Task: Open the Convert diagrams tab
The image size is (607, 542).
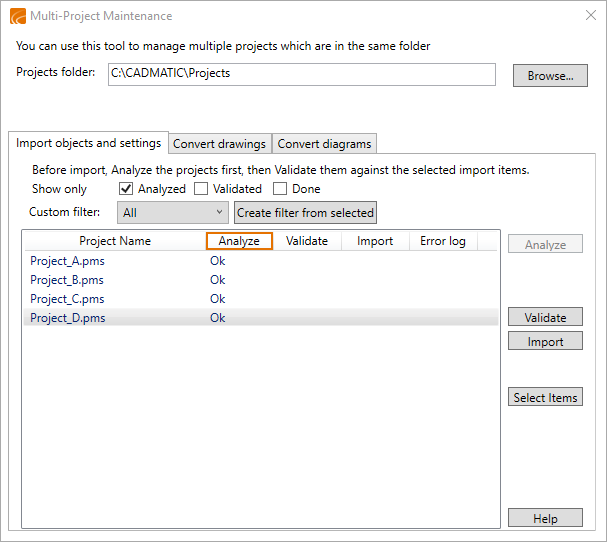Action: (x=324, y=144)
